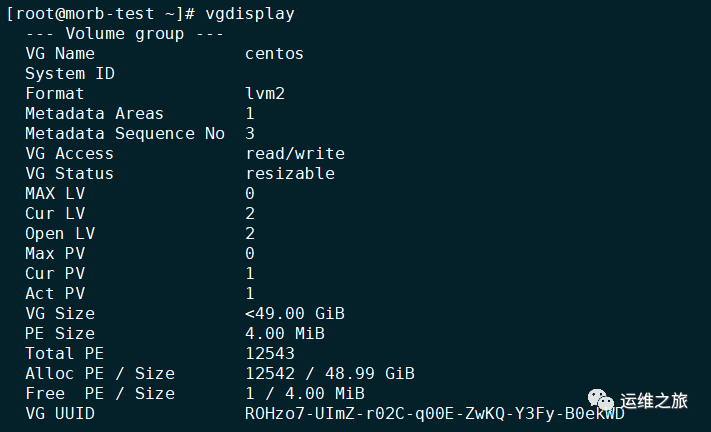711x432 pixels.
Task: Click the Metadata Areas label
Action: [94, 114]
